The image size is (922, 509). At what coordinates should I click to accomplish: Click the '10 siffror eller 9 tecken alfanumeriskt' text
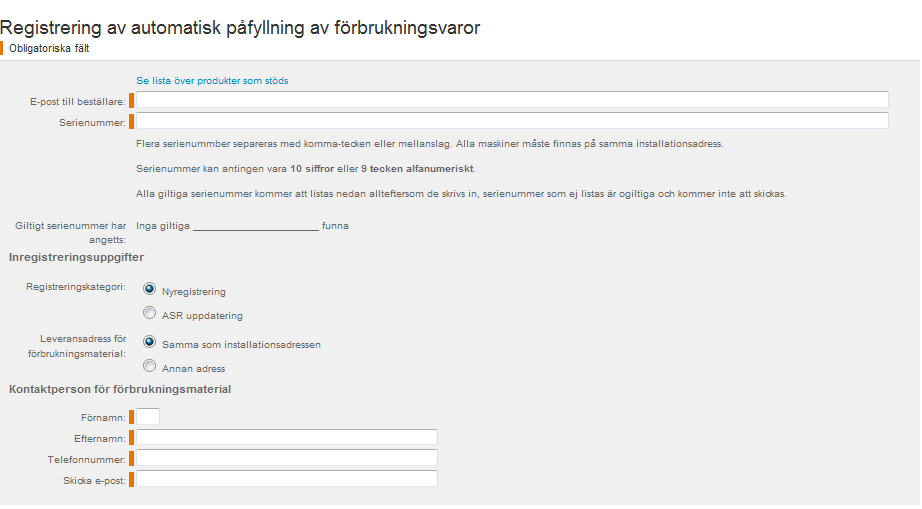tap(382, 169)
